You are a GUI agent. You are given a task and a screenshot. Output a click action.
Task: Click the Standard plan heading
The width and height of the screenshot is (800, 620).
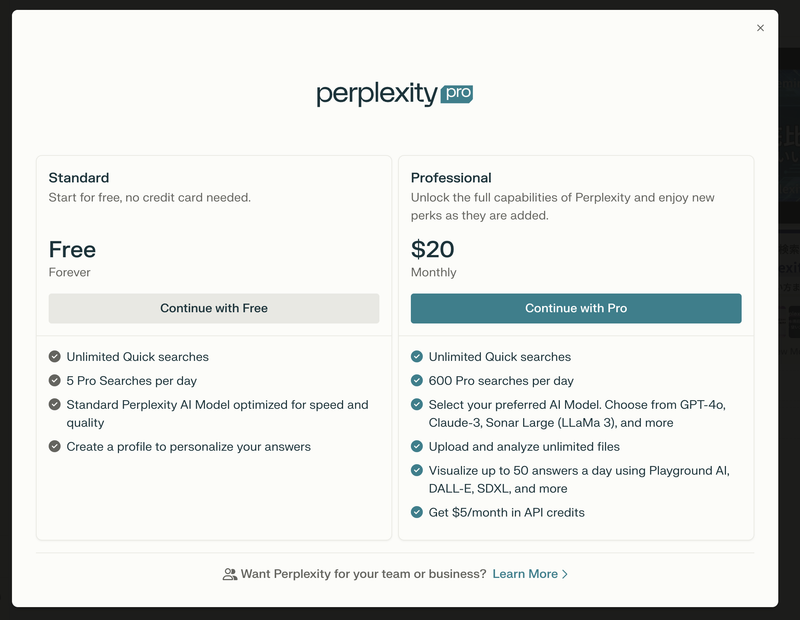pyautogui.click(x=79, y=178)
